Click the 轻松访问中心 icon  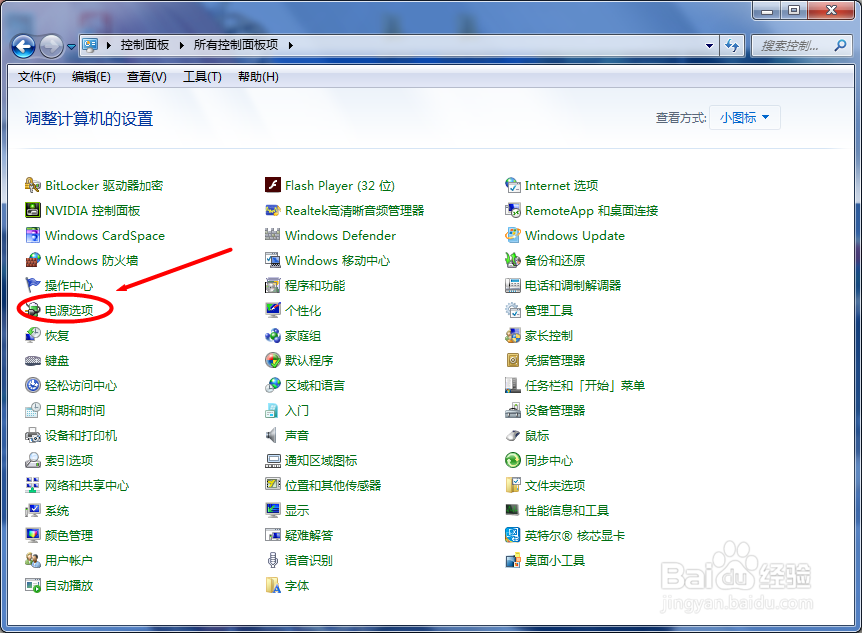(33, 386)
